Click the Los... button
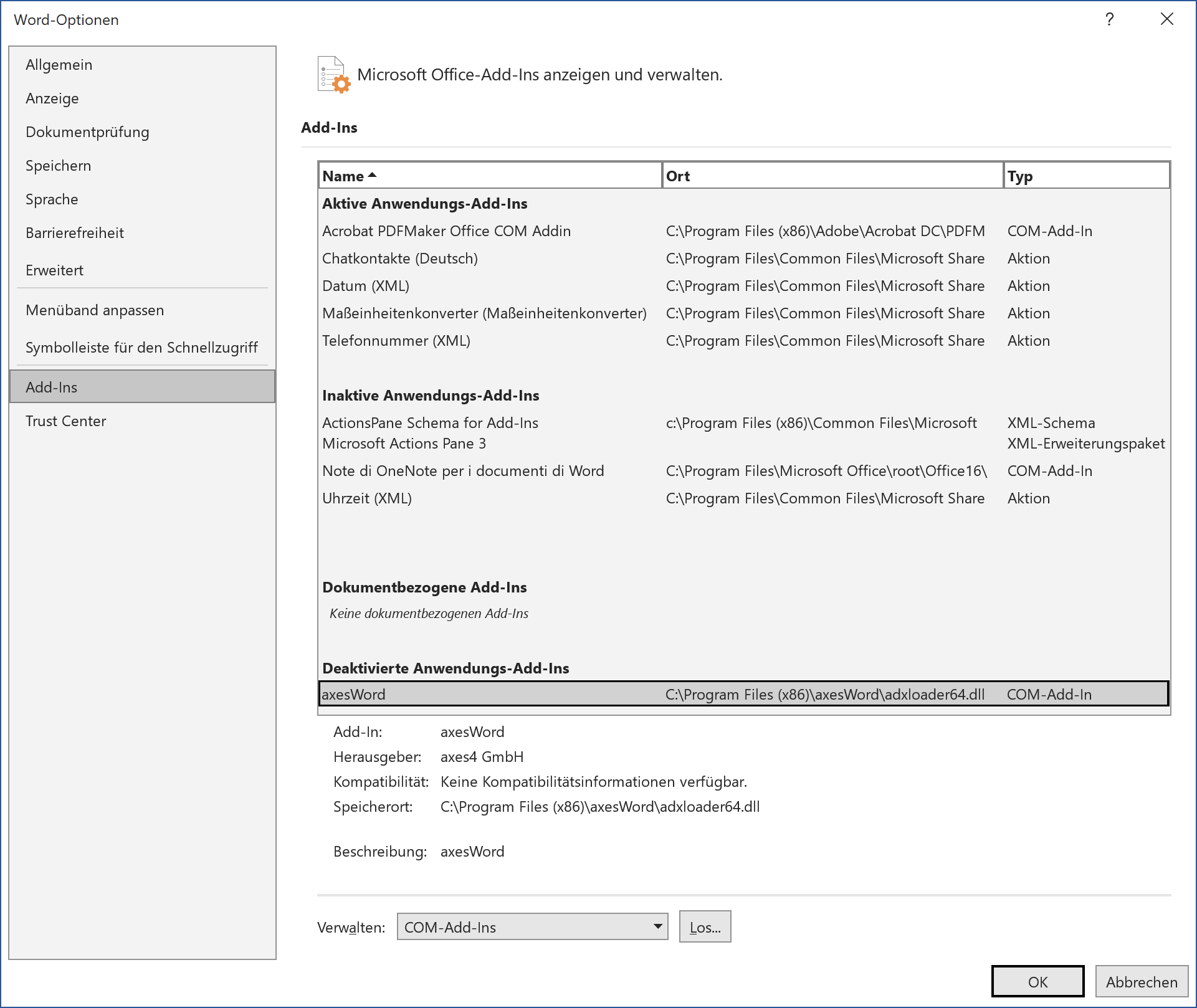Screen dimensions: 1197x1008 [705, 927]
